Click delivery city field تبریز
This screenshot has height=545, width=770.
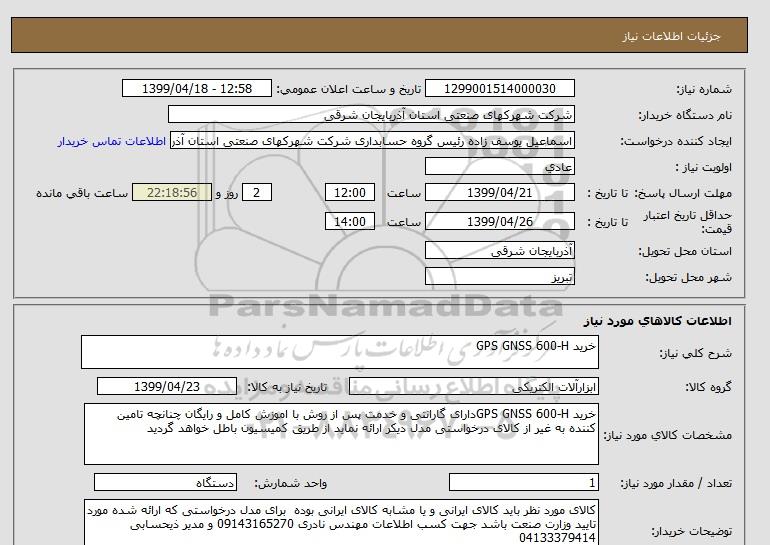click(x=499, y=276)
